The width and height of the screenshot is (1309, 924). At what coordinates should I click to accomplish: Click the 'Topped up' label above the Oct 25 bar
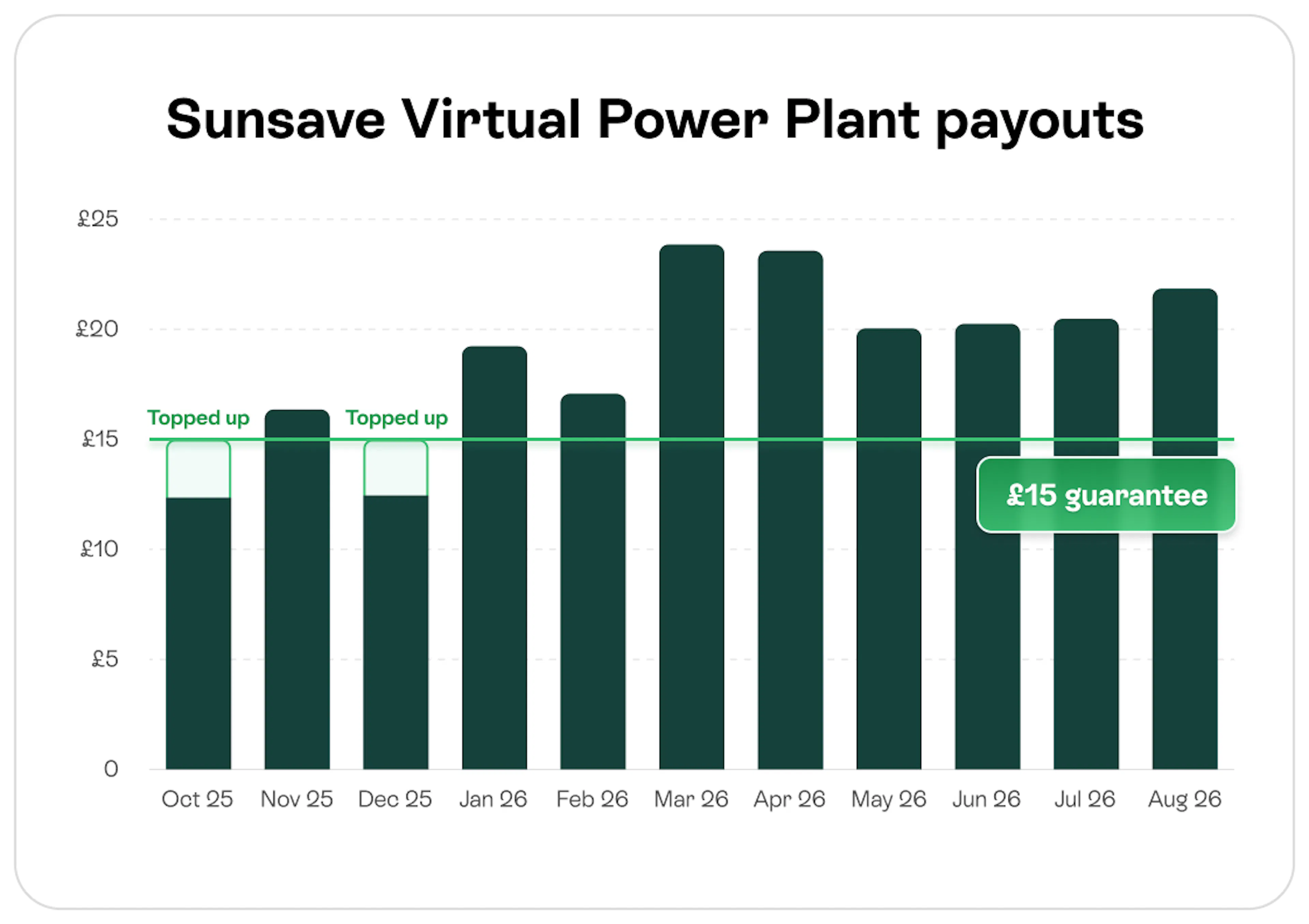coord(198,419)
